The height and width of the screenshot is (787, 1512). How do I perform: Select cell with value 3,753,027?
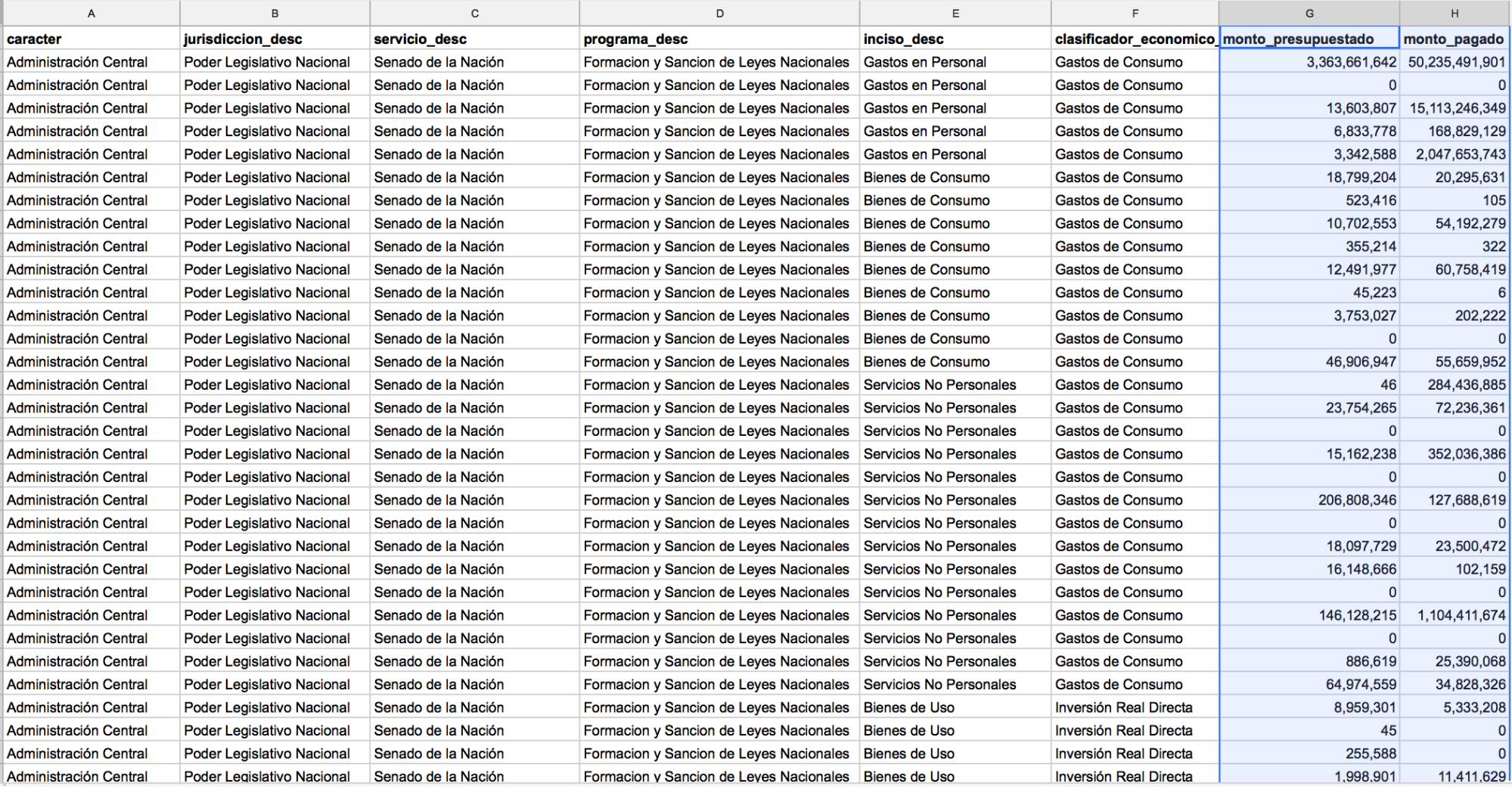[1309, 316]
